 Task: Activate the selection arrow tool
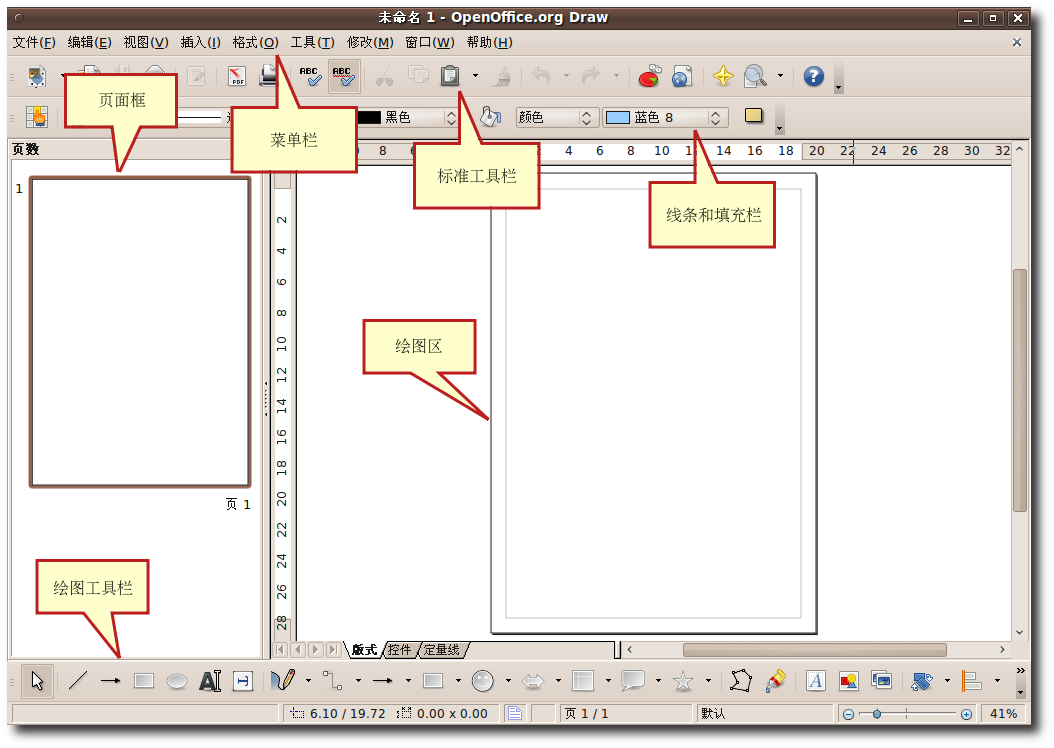pos(36,680)
